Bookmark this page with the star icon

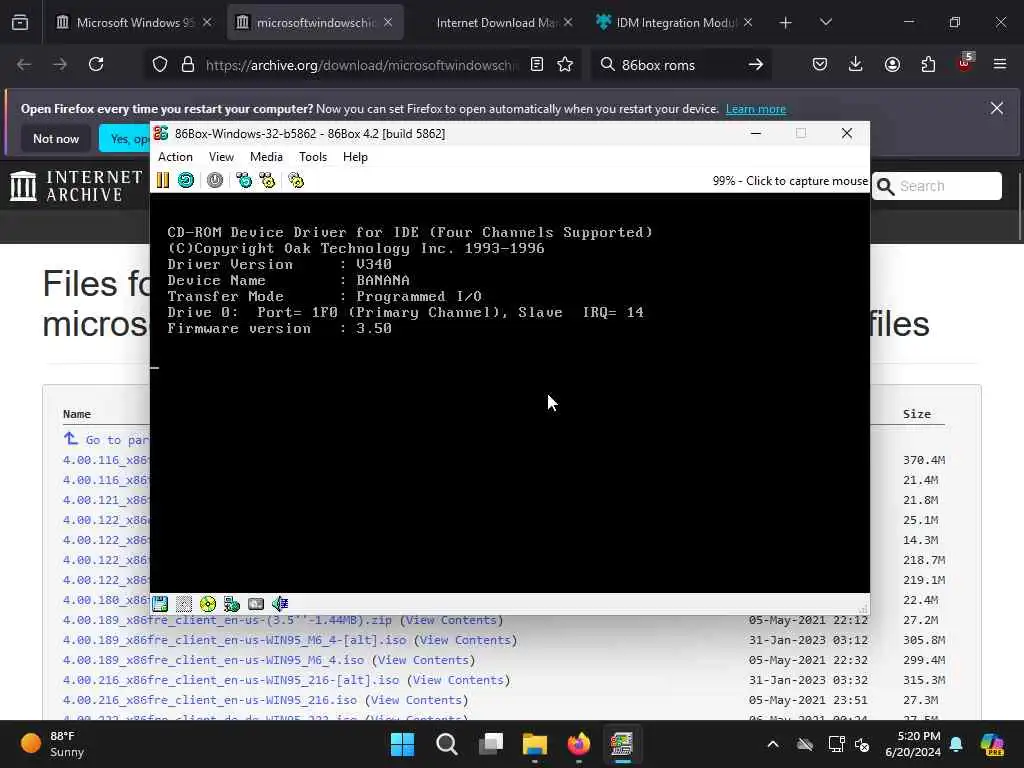click(565, 64)
